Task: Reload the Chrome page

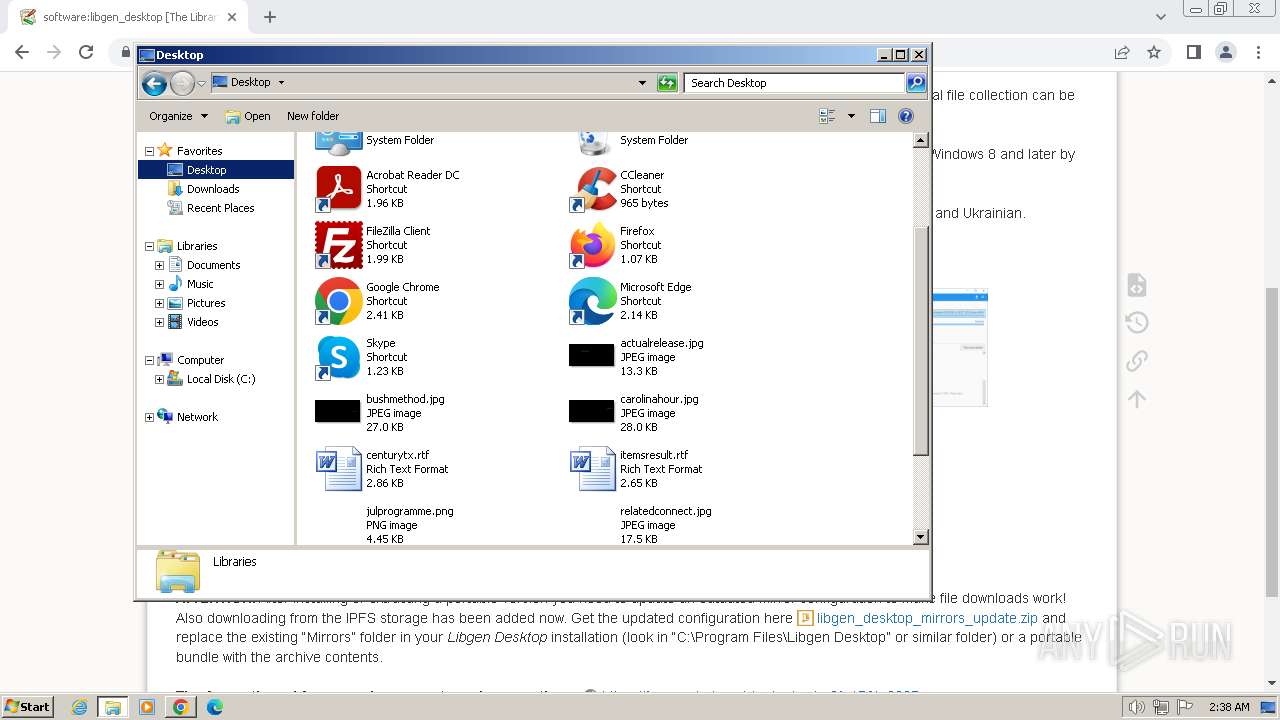Action: [86, 52]
